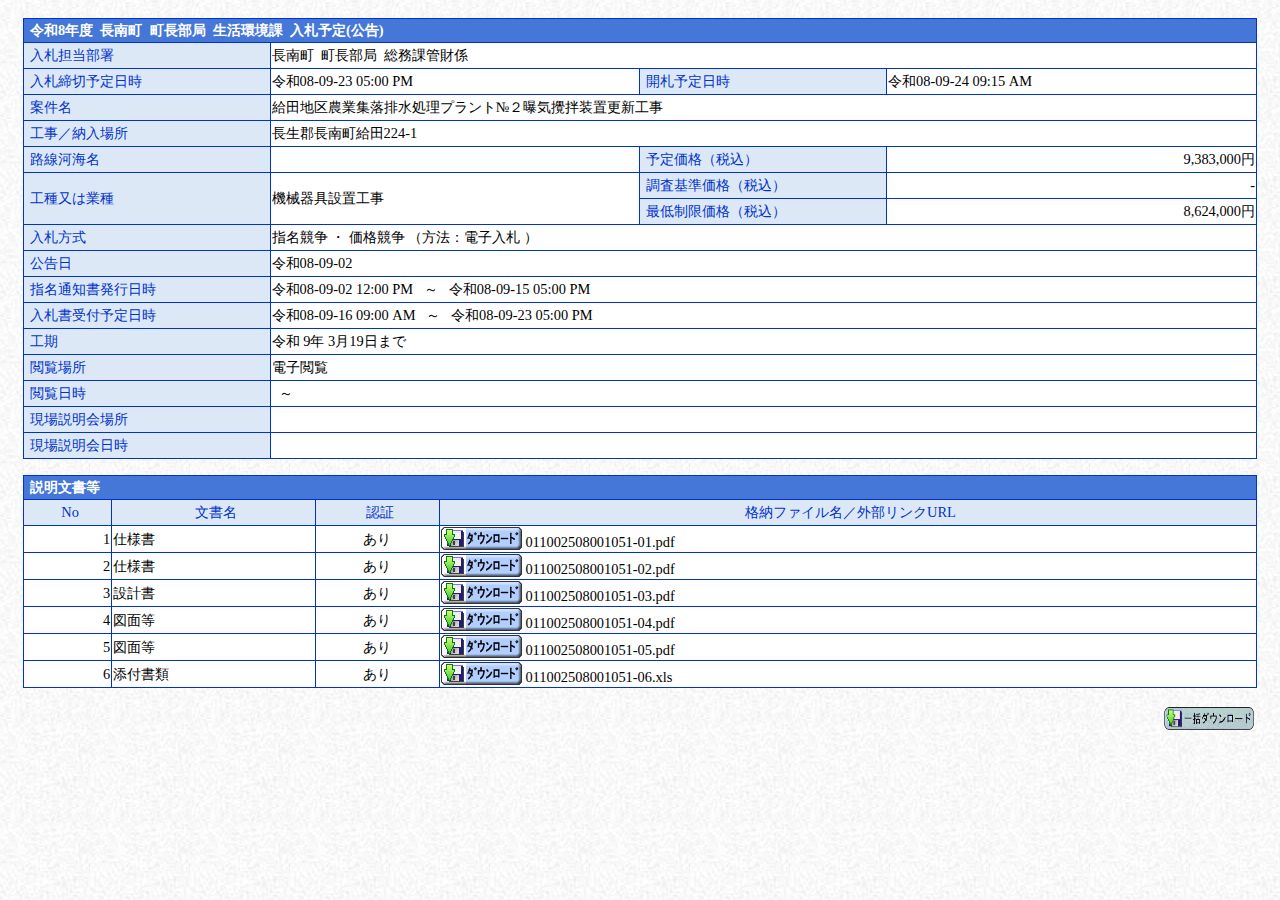Image resolution: width=1280 pixels, height=900 pixels.
Task: Download file 011002508001051-01.pdf
Action: [481, 538]
